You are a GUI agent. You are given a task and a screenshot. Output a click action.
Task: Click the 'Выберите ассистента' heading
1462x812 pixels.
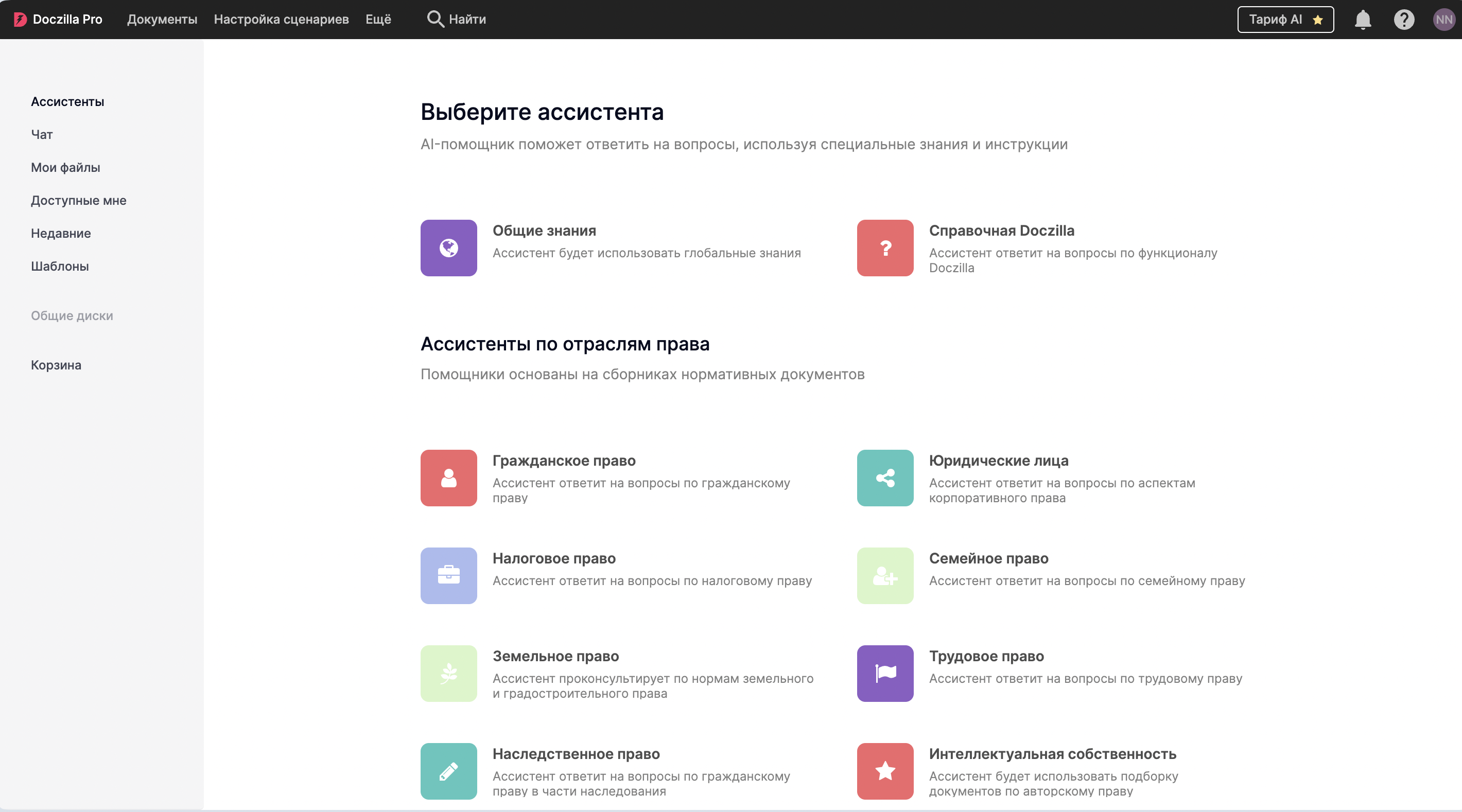[x=542, y=112]
